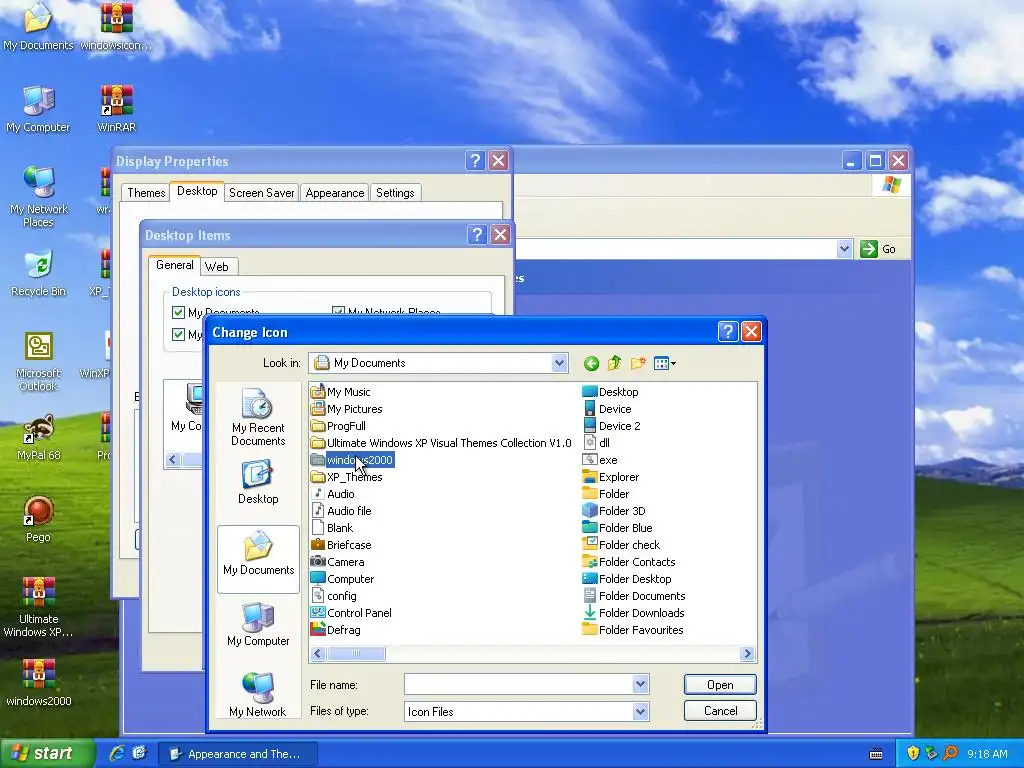Click the file list scroll right arrow
The height and width of the screenshot is (768, 1024).
[x=747, y=654]
